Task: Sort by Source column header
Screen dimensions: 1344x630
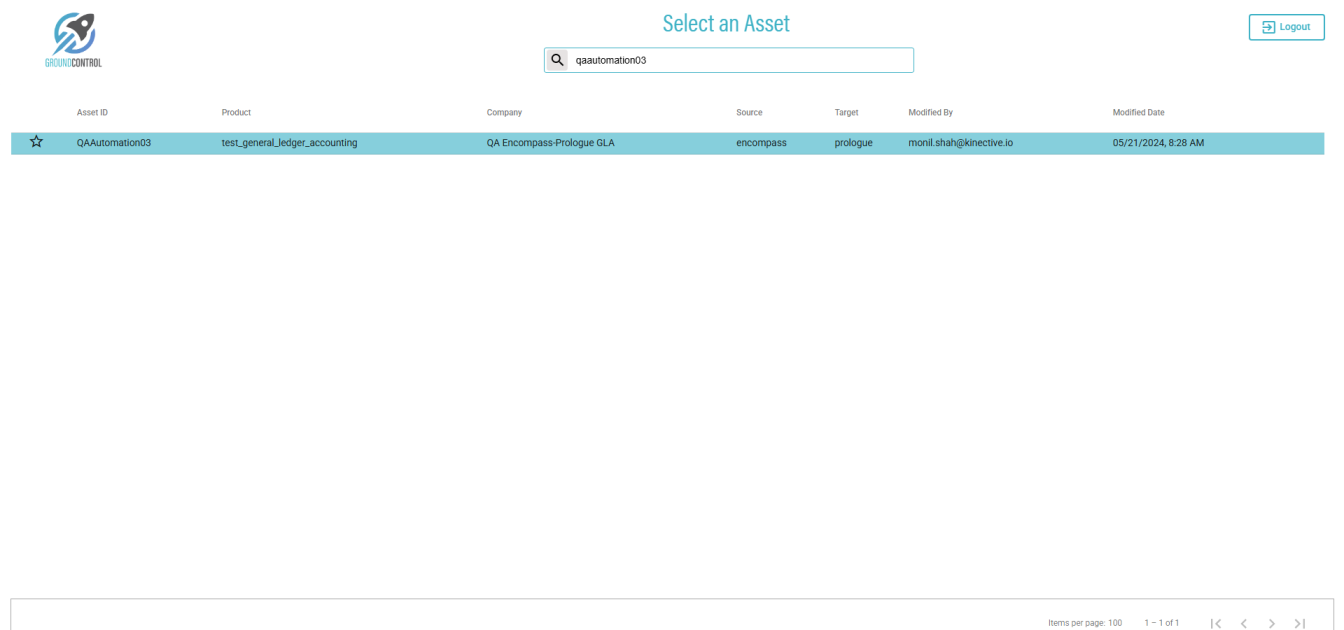Action: 749,112
